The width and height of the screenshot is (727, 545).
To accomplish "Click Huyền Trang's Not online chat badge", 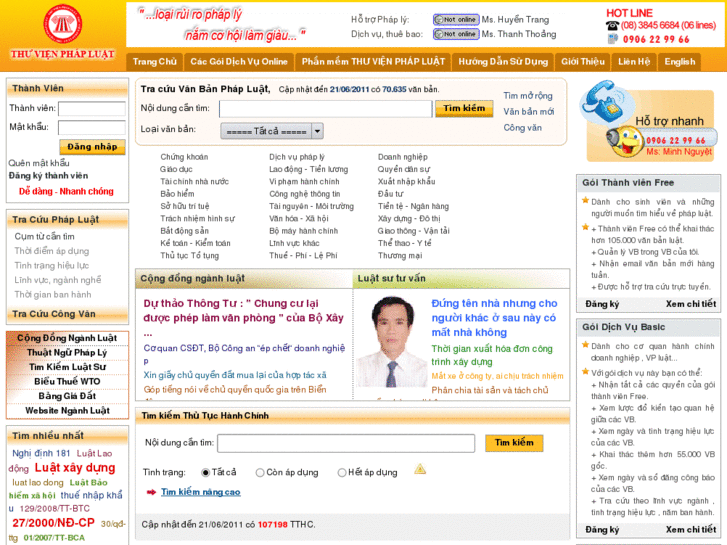I will click(x=455, y=20).
